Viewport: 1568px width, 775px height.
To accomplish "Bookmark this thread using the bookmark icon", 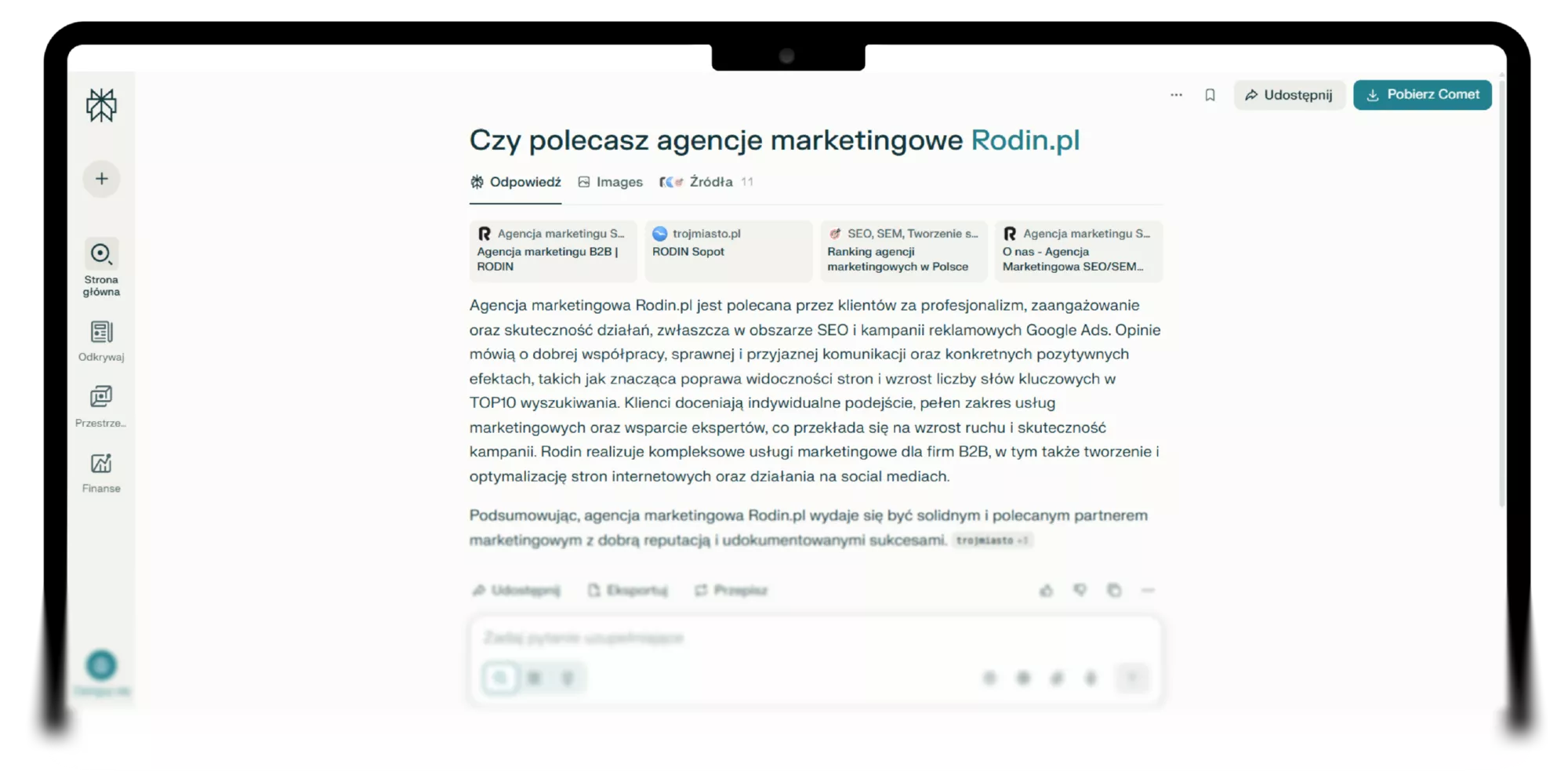I will click(1210, 95).
